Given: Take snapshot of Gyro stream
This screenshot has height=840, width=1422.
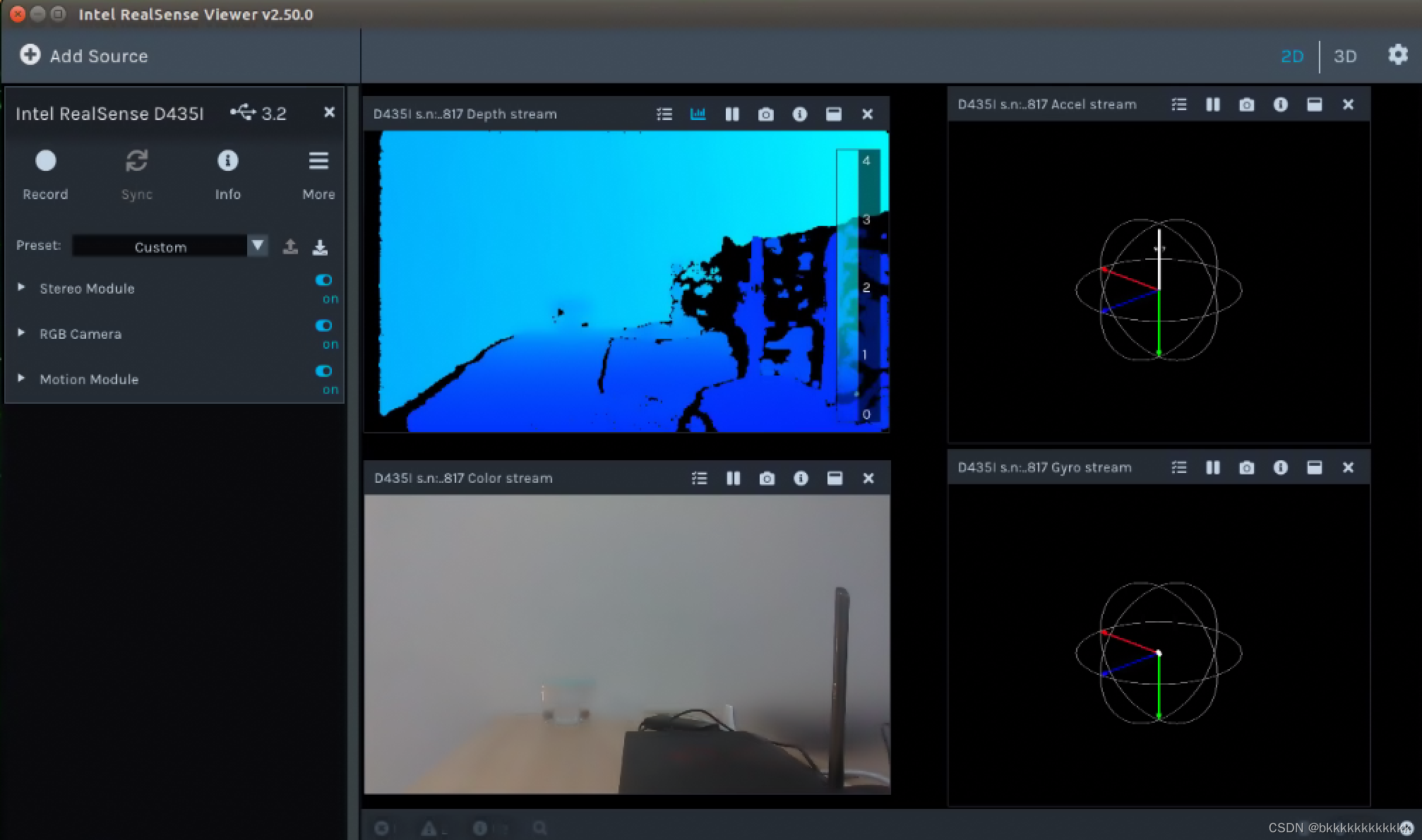Looking at the screenshot, I should point(1246,467).
